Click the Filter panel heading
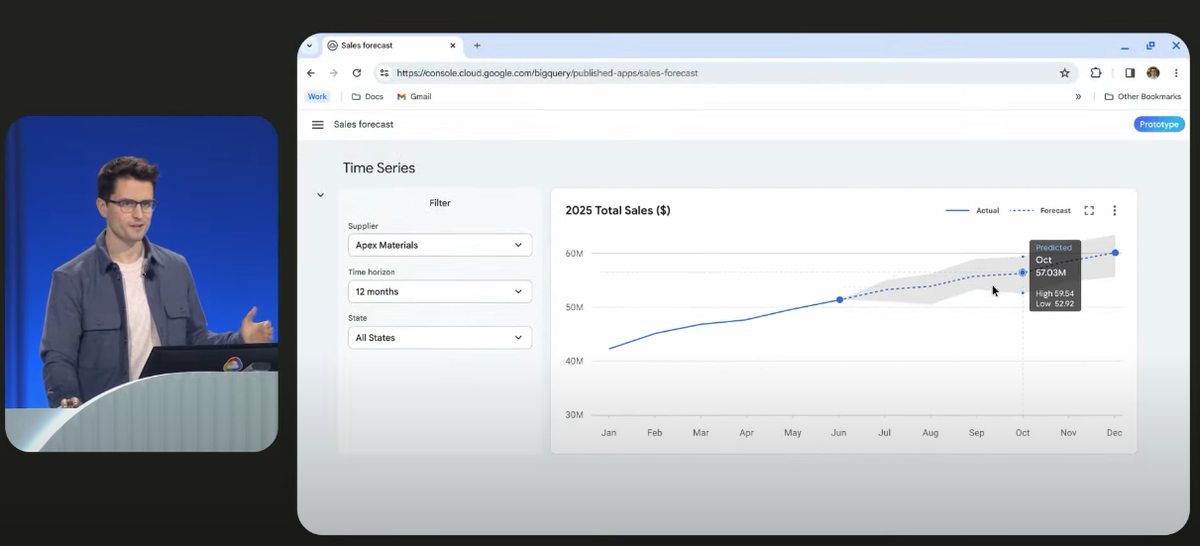Viewport: 1200px width, 546px height. point(440,203)
